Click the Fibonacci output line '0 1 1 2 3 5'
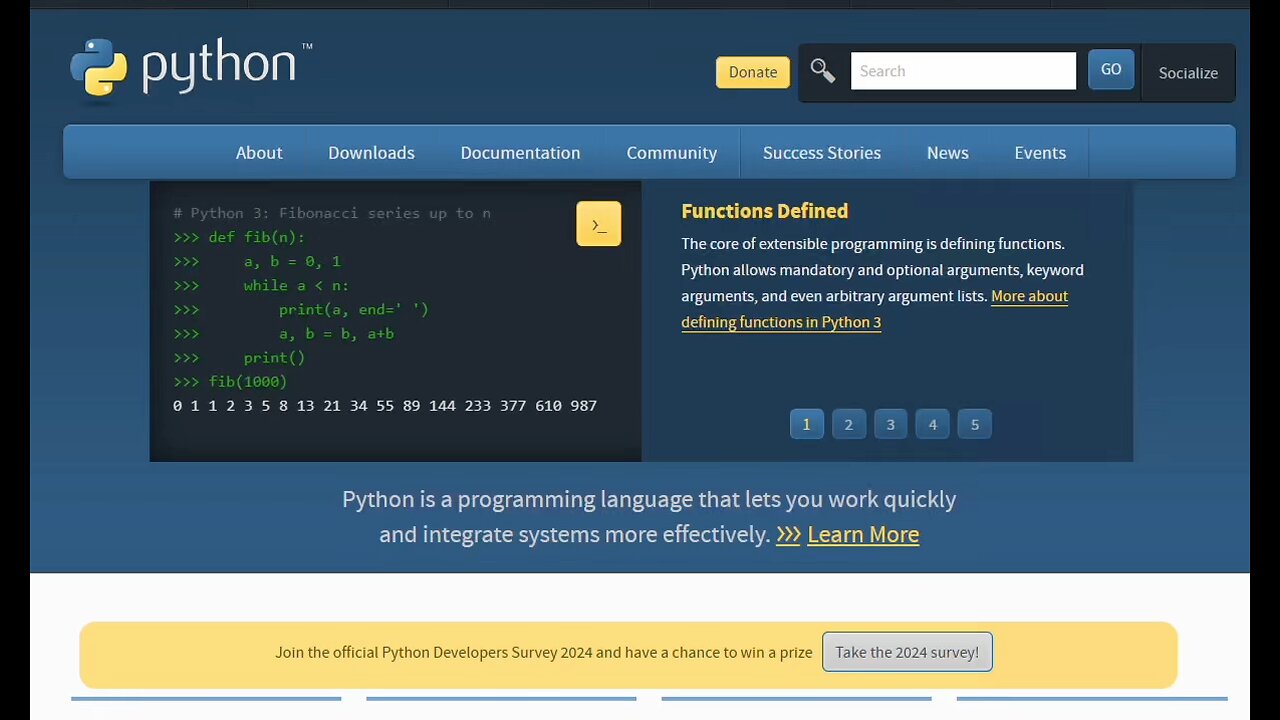 point(385,405)
